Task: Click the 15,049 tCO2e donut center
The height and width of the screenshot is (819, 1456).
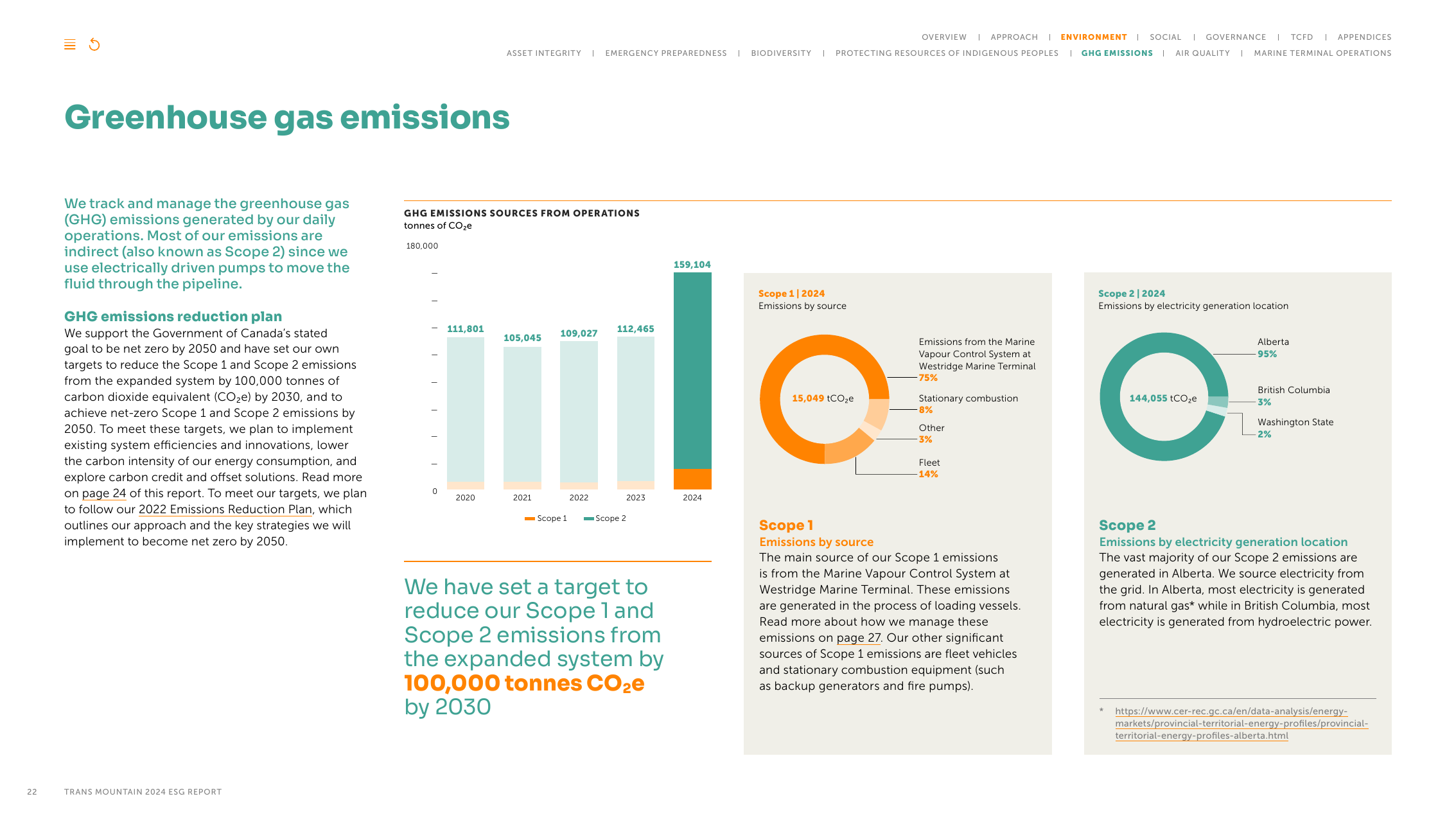Action: click(x=823, y=398)
